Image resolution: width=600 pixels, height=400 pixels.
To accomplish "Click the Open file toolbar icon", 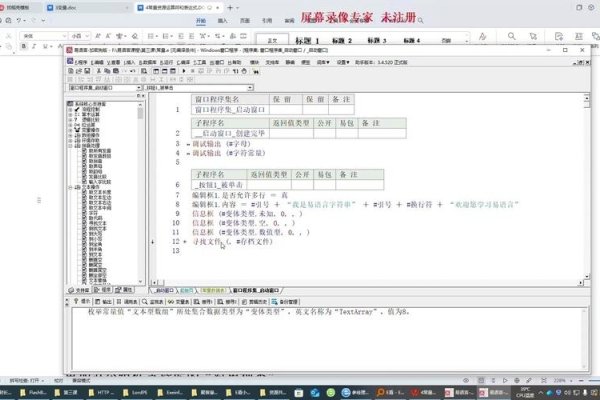I will (79, 71).
